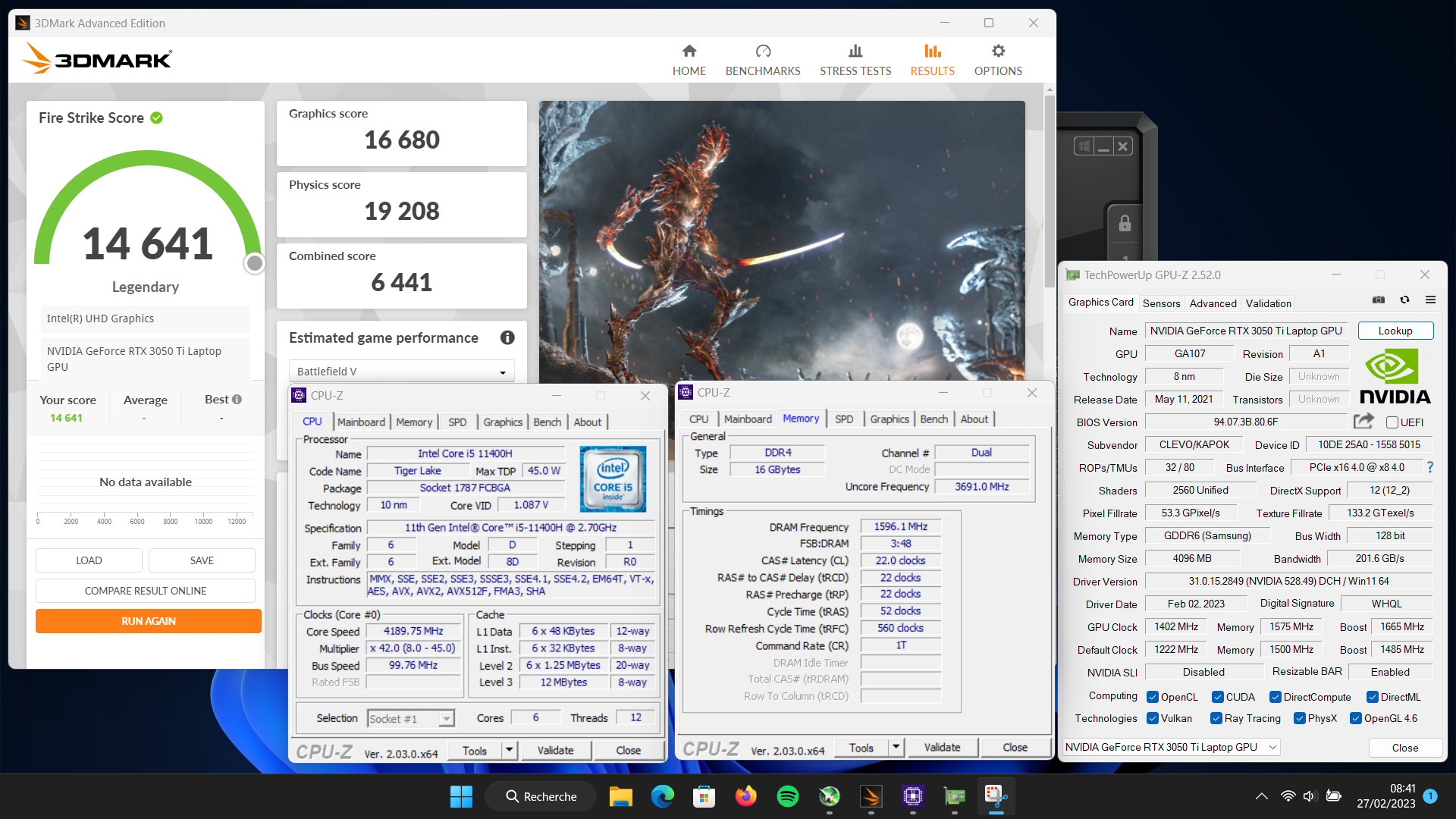Open Tools dropdown arrow in CPU-Z CPU window
The width and height of the screenshot is (1456, 819).
[510, 750]
